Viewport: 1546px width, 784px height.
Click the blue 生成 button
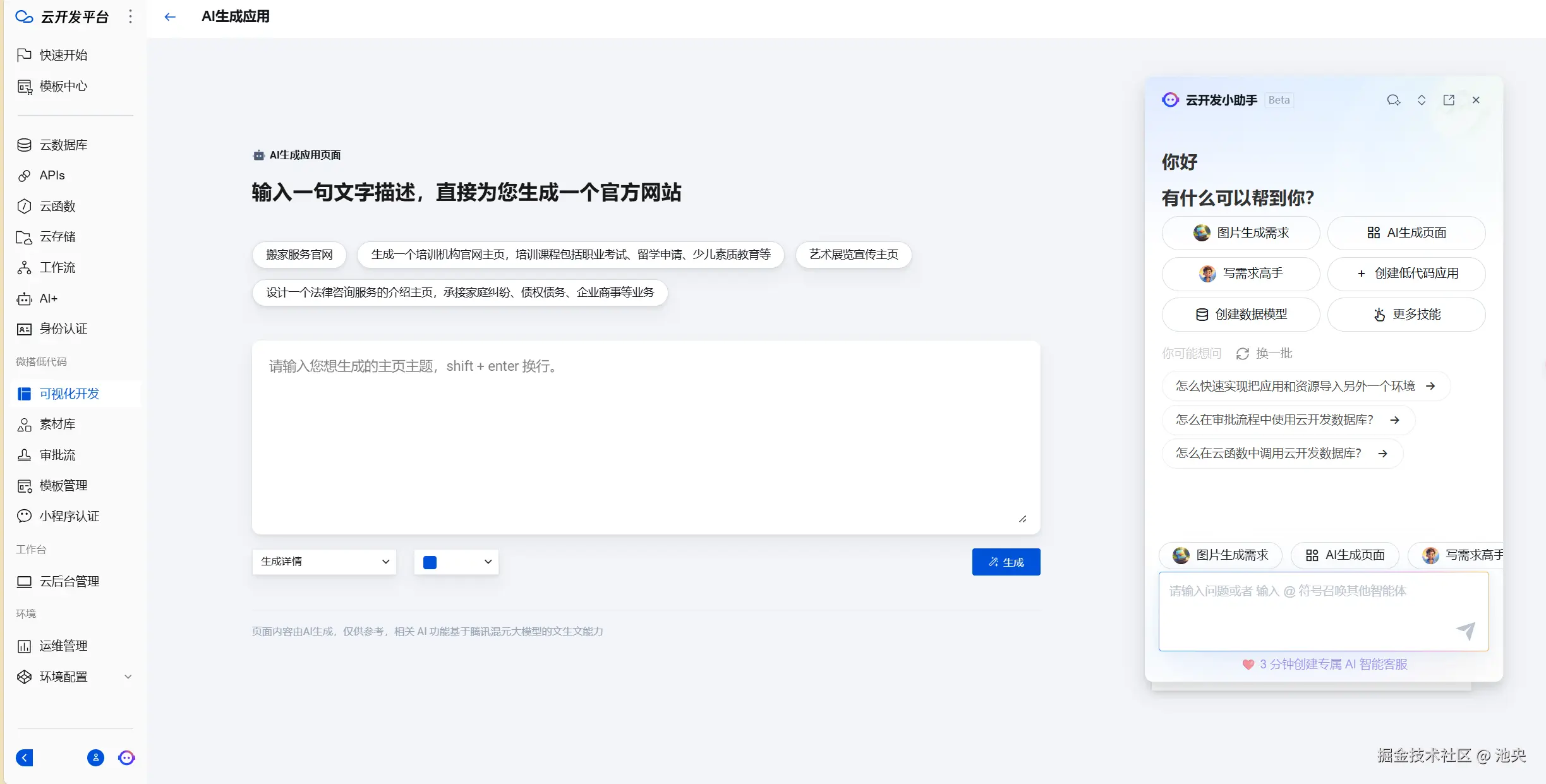(x=1006, y=562)
